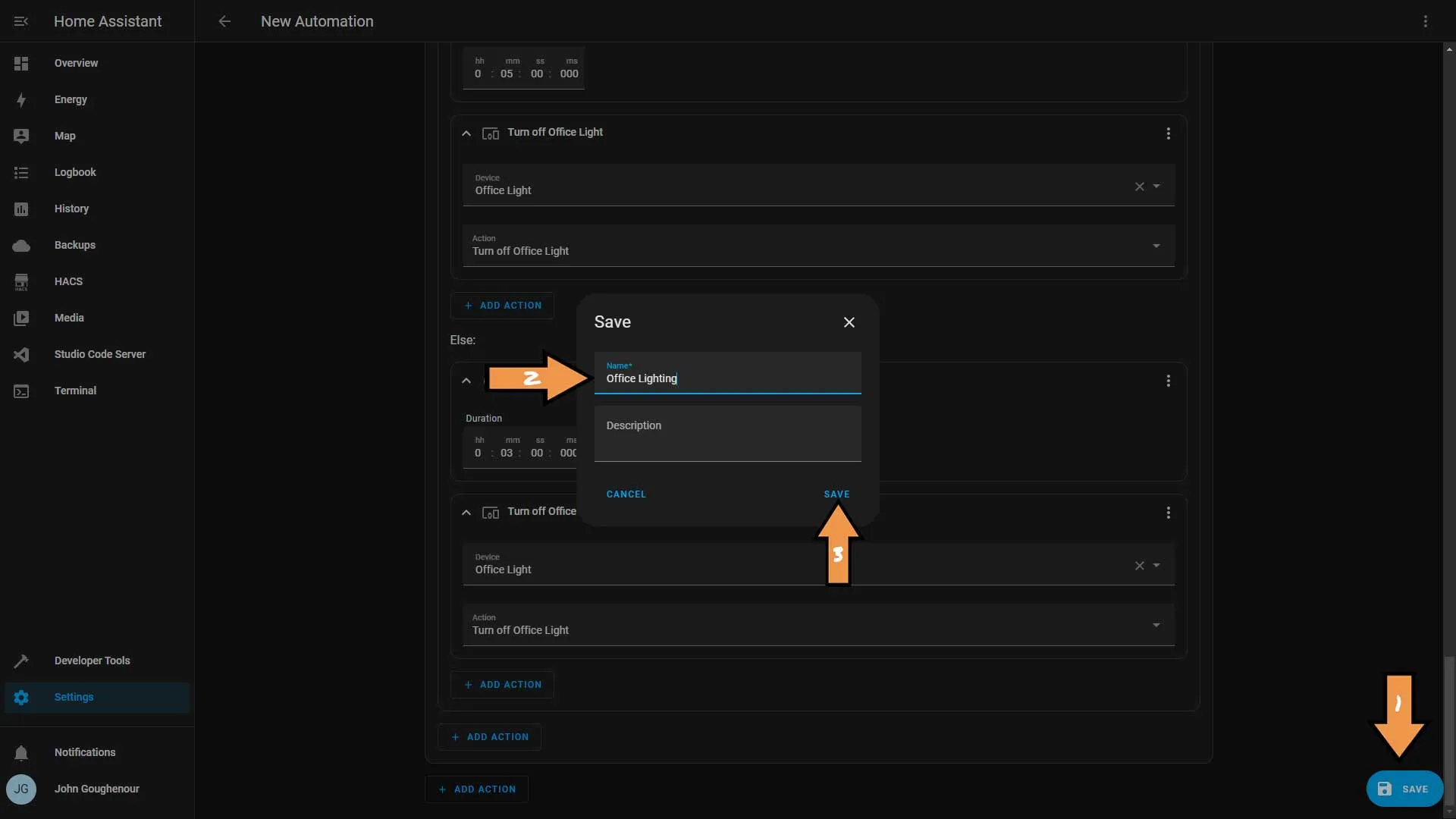Click the minutes field showing 05

507,74
